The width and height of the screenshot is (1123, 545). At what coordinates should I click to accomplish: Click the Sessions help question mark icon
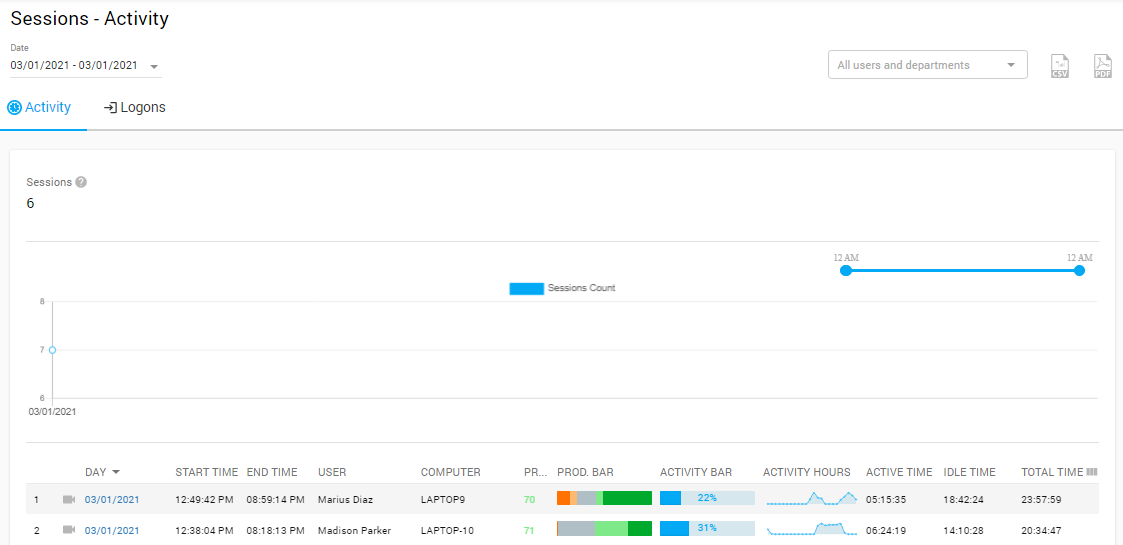(x=81, y=182)
